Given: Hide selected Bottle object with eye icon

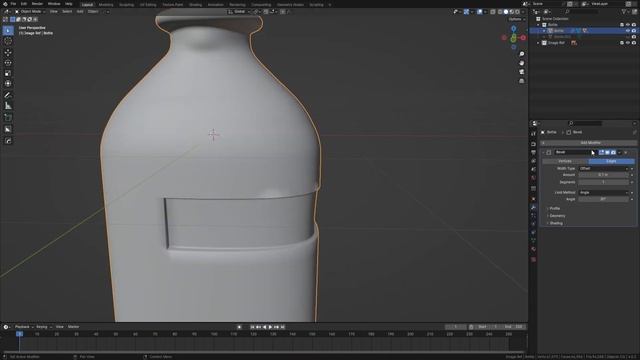Looking at the screenshot, I should point(628,31).
